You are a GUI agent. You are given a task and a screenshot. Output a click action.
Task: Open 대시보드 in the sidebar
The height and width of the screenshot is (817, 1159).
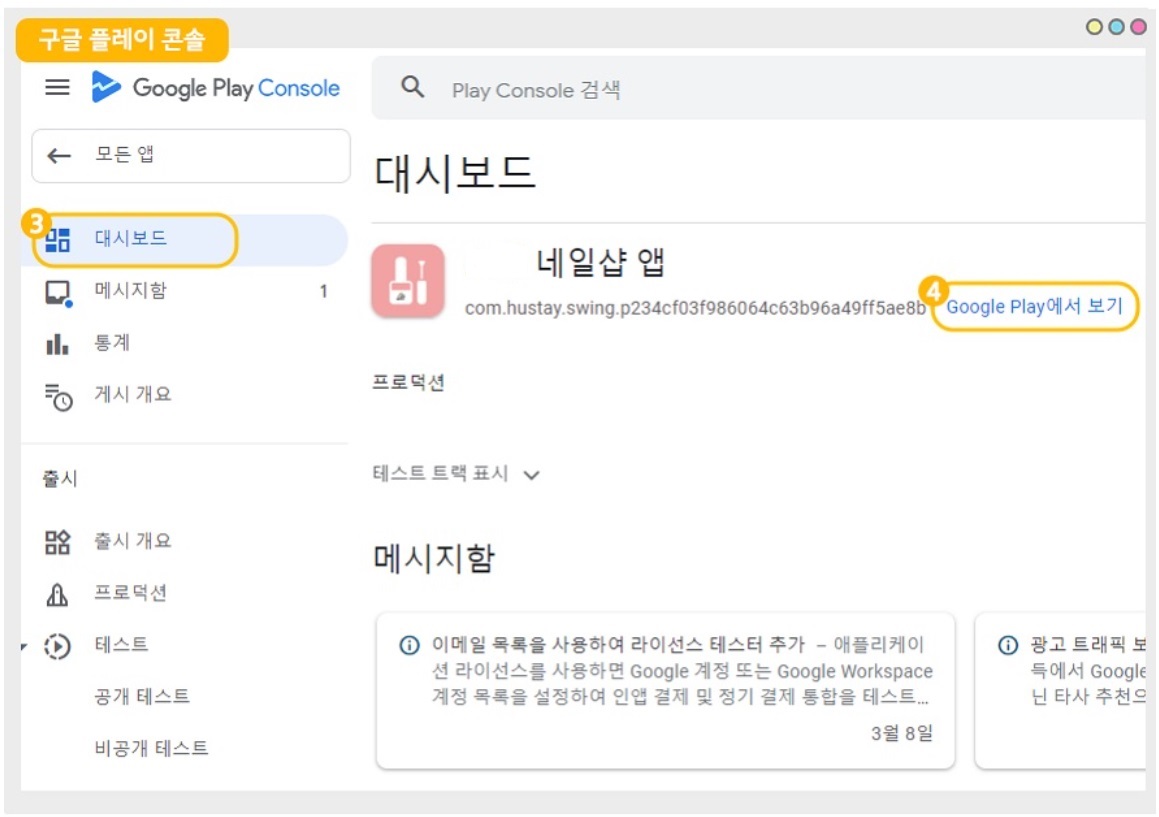(185, 240)
